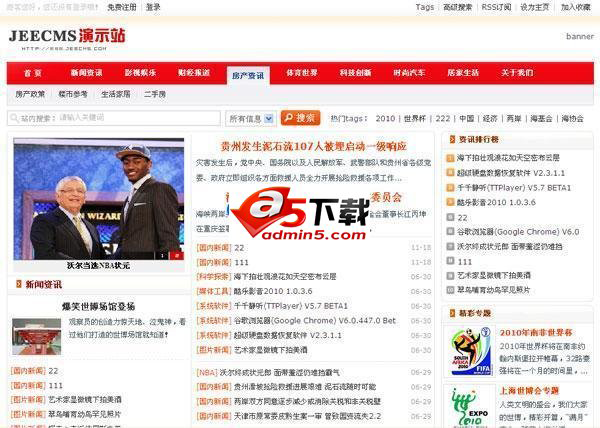Screen dimensions: 600x428
Task: Select the hot tag 两岸
Action: click(x=514, y=119)
